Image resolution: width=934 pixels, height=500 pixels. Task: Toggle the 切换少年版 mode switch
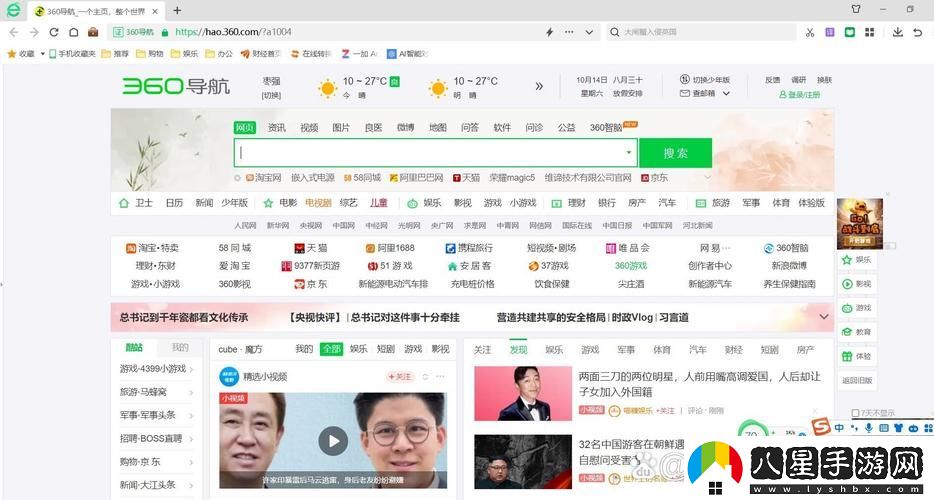(704, 80)
